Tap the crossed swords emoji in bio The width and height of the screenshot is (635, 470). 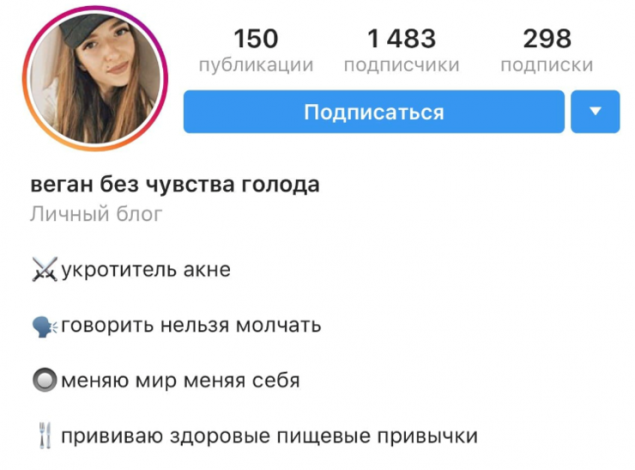(x=45, y=269)
